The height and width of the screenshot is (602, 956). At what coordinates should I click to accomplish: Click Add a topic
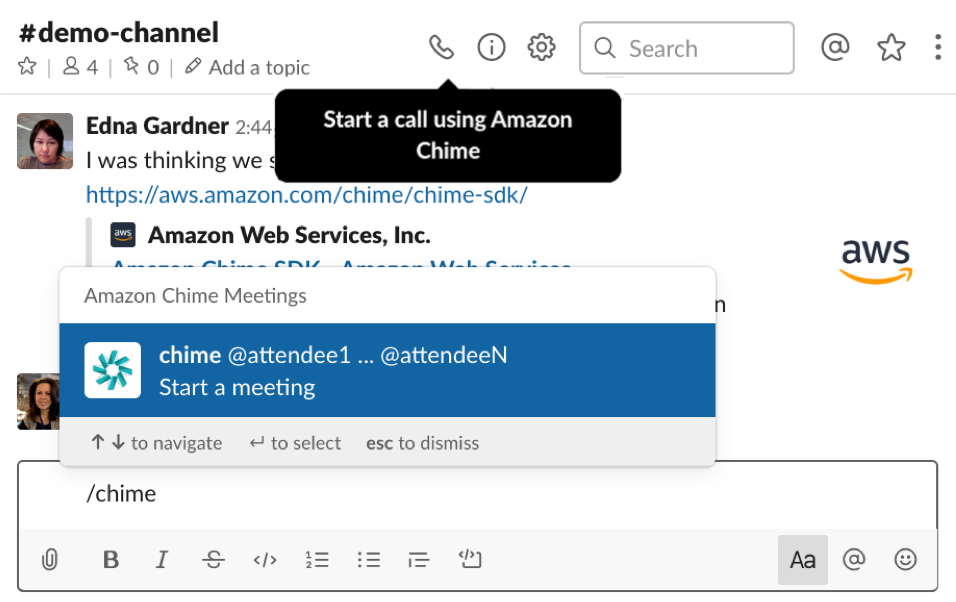[247, 67]
